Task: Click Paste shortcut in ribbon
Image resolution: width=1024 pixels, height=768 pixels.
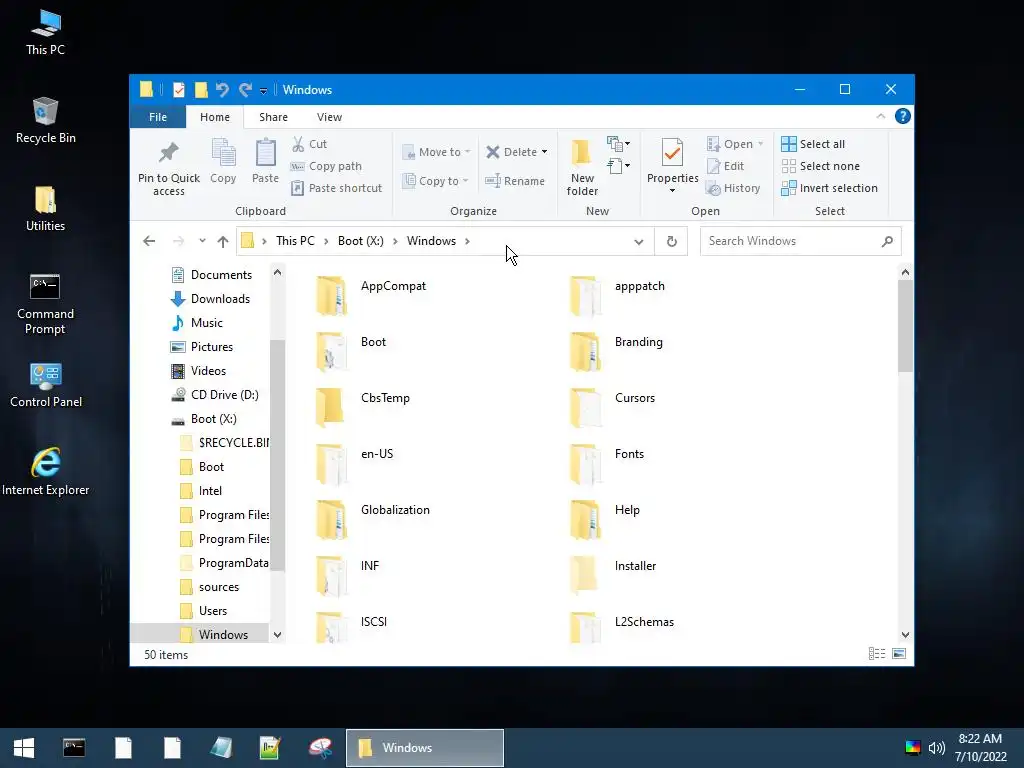Action: [x=336, y=188]
